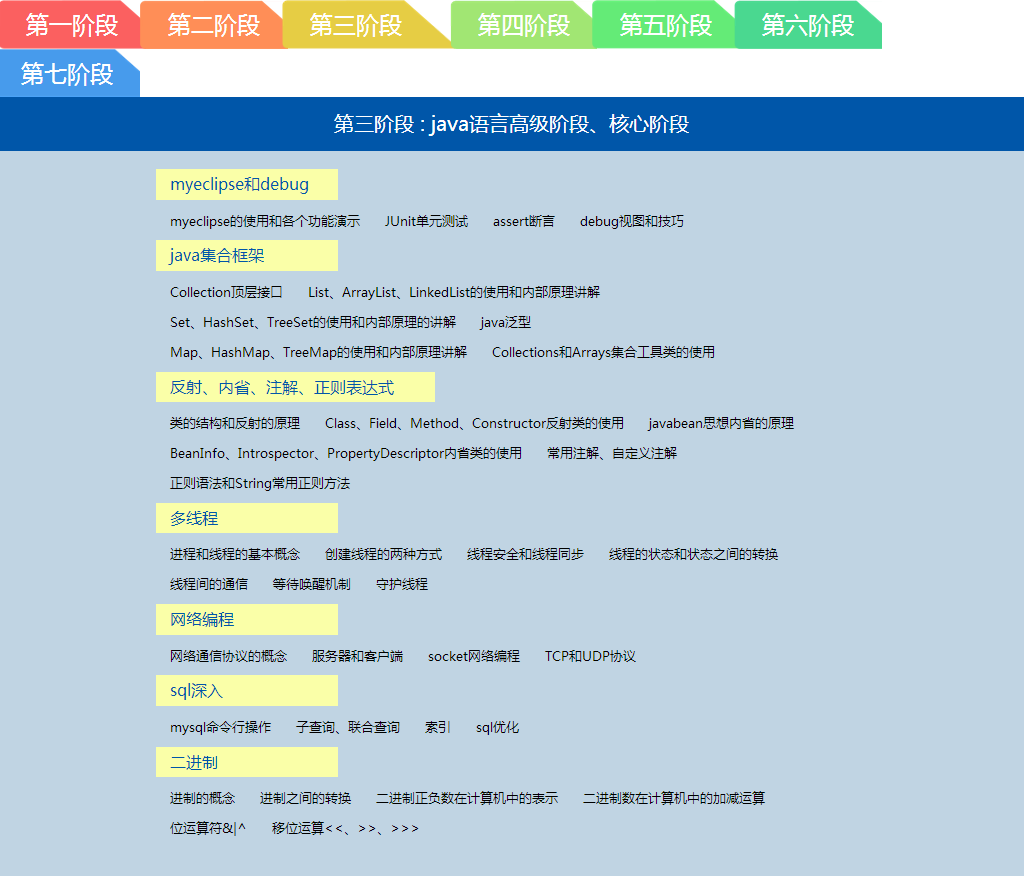Click '守护线程' text
This screenshot has height=876, width=1026.
(402, 584)
